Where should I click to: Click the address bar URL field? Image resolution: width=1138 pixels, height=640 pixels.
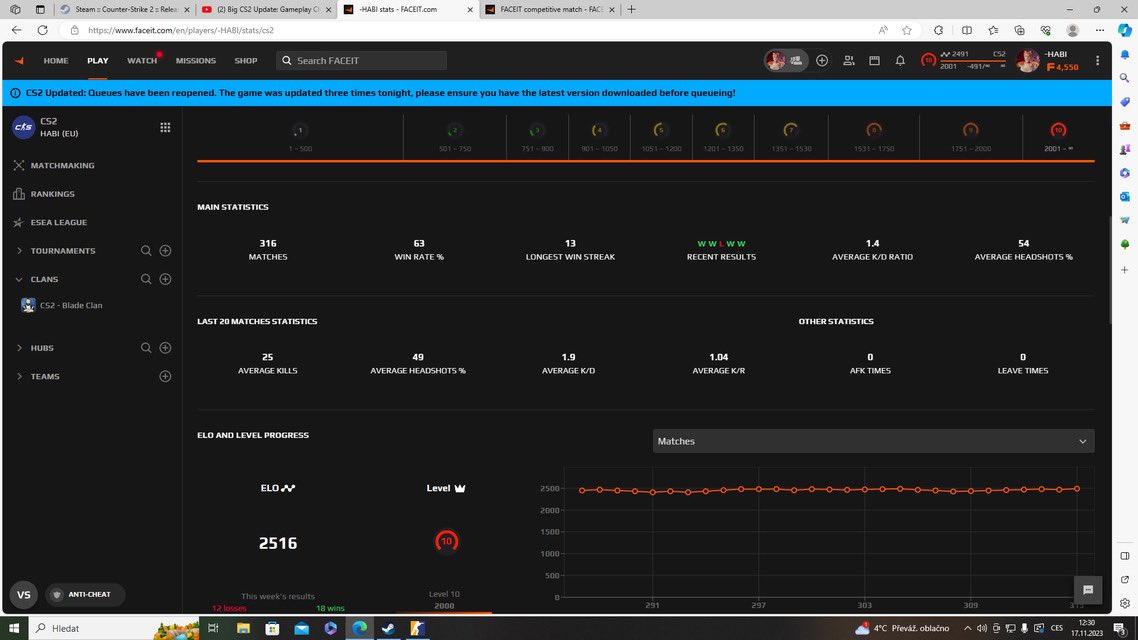pos(464,30)
